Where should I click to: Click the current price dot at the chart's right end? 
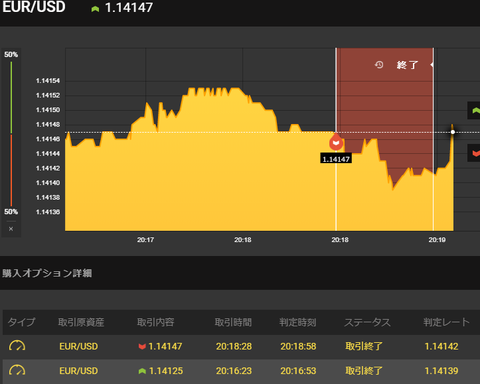453,132
